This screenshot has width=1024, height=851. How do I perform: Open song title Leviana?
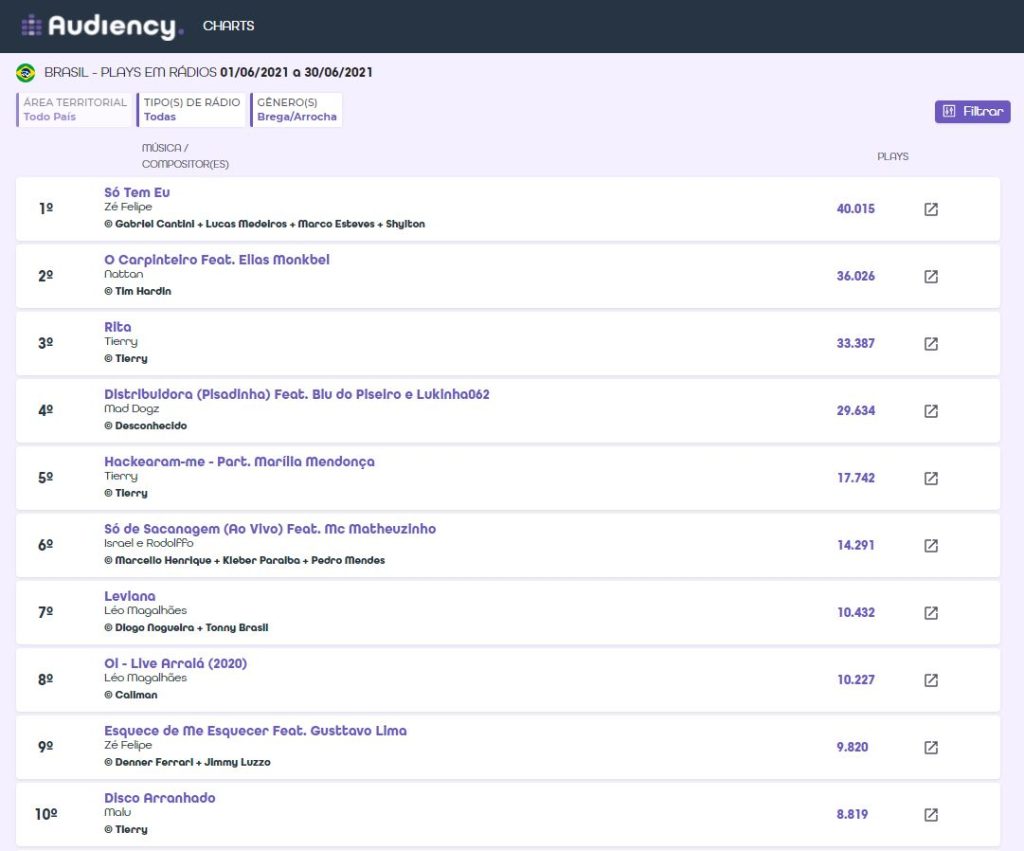click(x=130, y=596)
